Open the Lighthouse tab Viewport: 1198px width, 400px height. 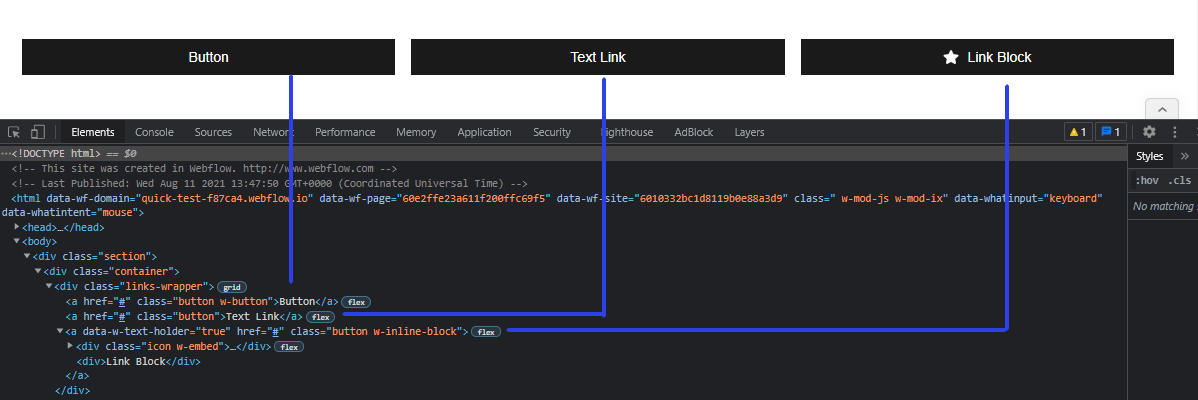coord(627,132)
